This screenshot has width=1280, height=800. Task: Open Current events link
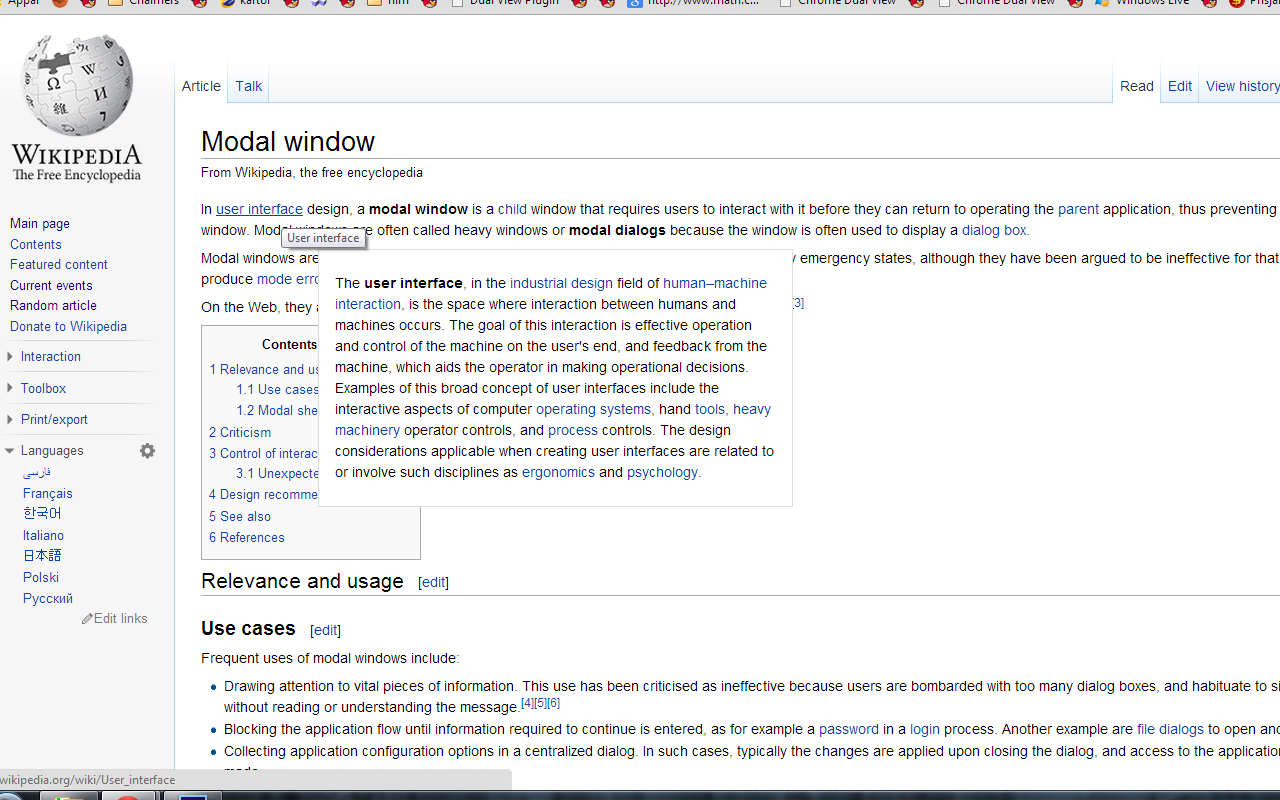tap(51, 286)
